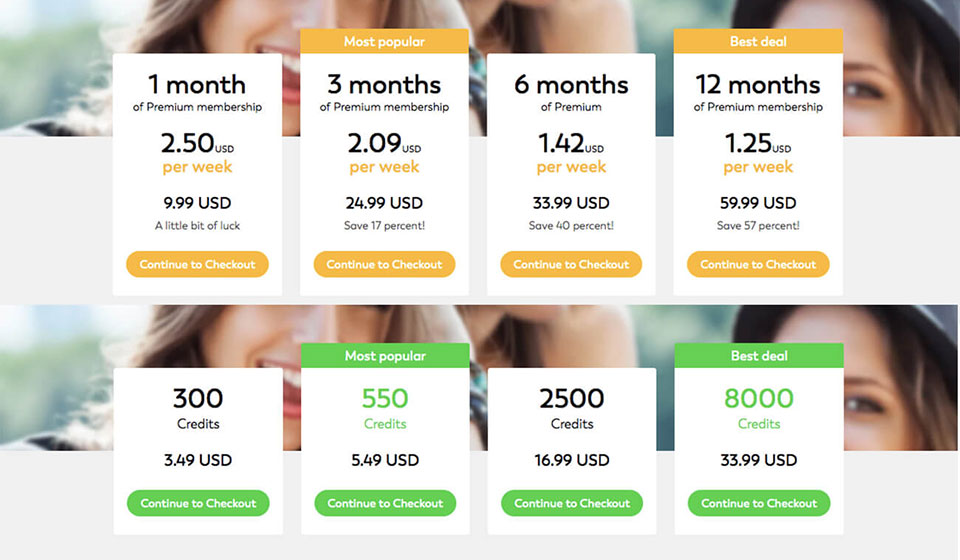
Task: Continue to Checkout for 8000 Credits
Action: click(x=759, y=503)
